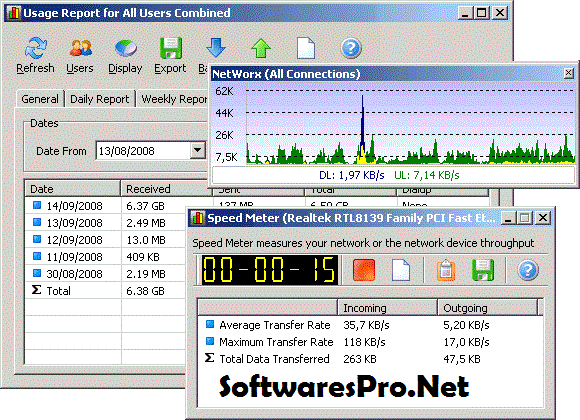Viewport: 580px width, 420px height.
Task: Close the NetWorx All Connections graph window
Action: (x=569, y=73)
